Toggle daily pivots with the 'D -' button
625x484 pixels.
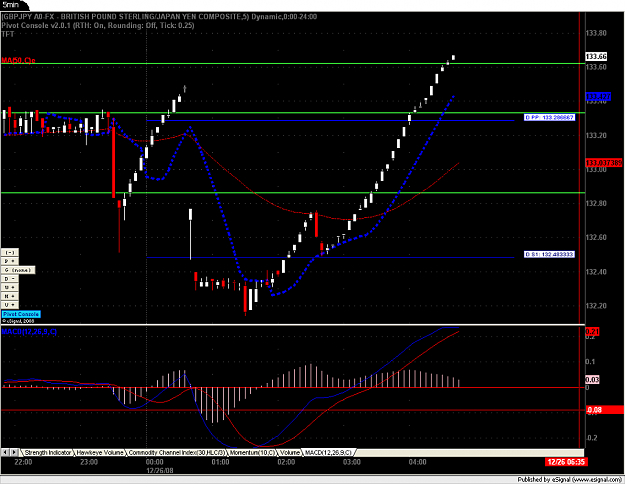tap(10, 279)
